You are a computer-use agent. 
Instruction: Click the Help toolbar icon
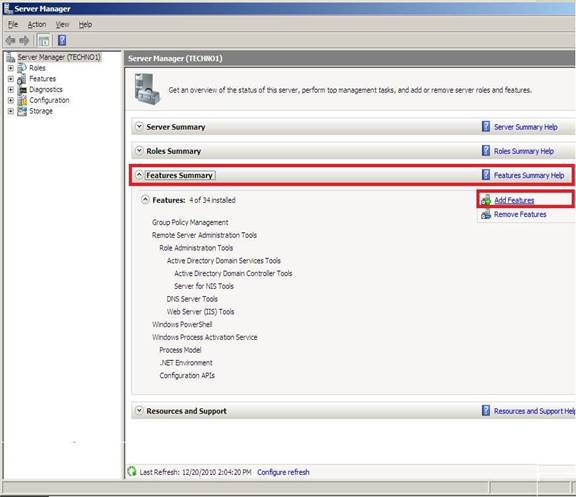[x=62, y=40]
